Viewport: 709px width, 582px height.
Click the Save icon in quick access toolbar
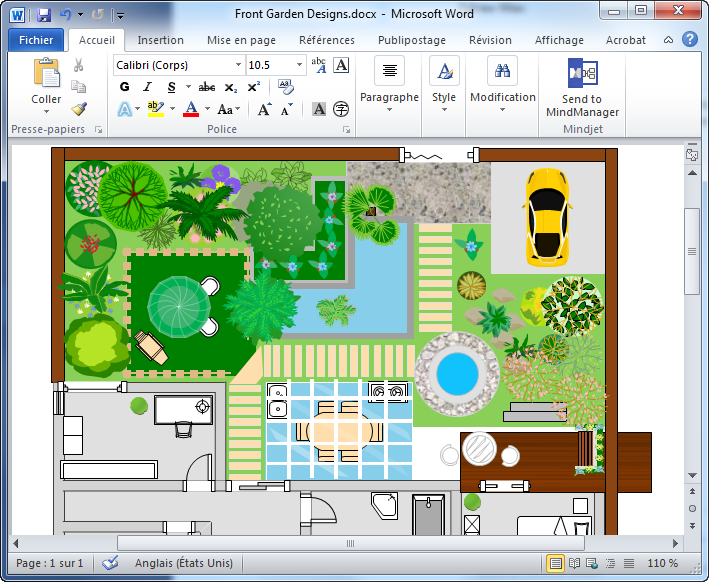coord(43,15)
